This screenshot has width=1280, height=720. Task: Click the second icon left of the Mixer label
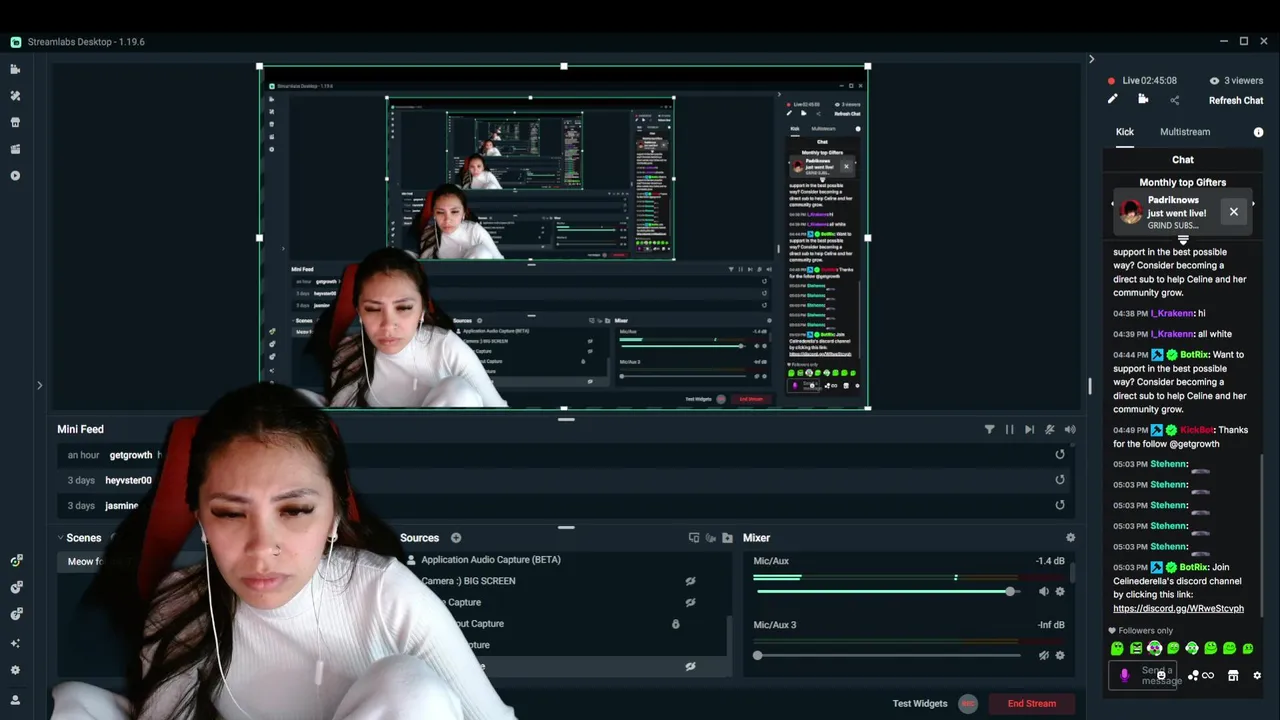pos(711,538)
